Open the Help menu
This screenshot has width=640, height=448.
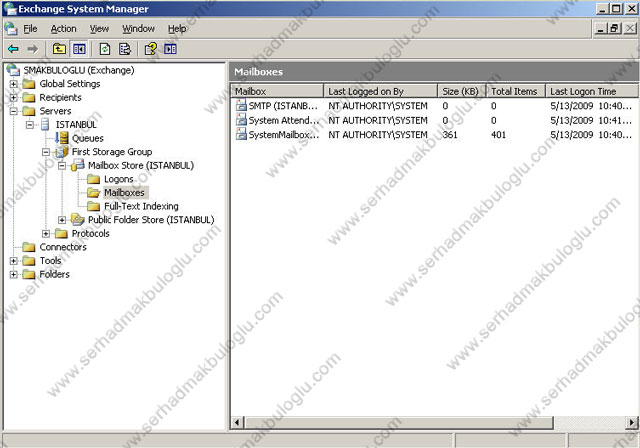click(177, 29)
